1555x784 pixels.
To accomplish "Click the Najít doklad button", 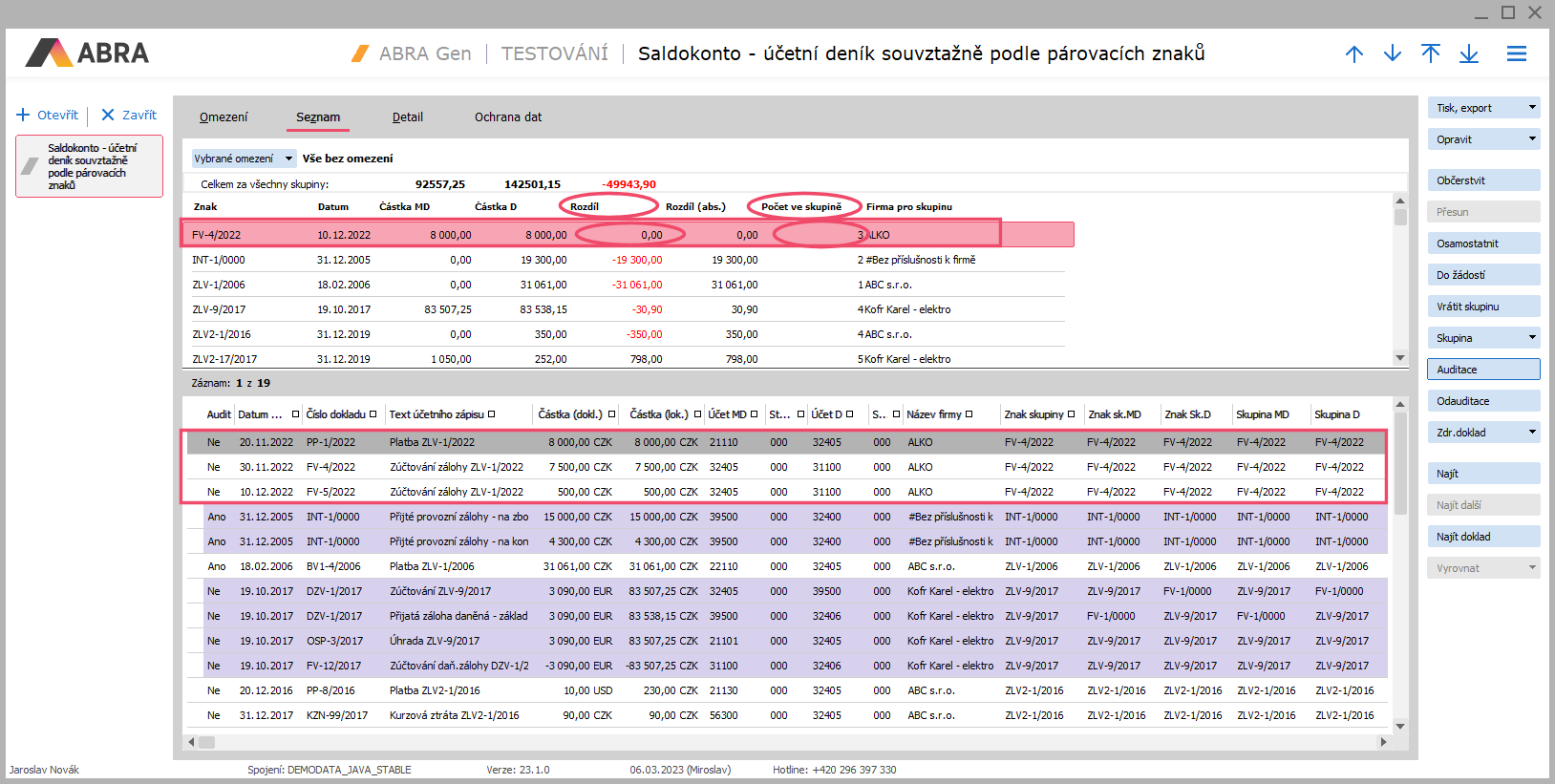I will (x=1482, y=537).
